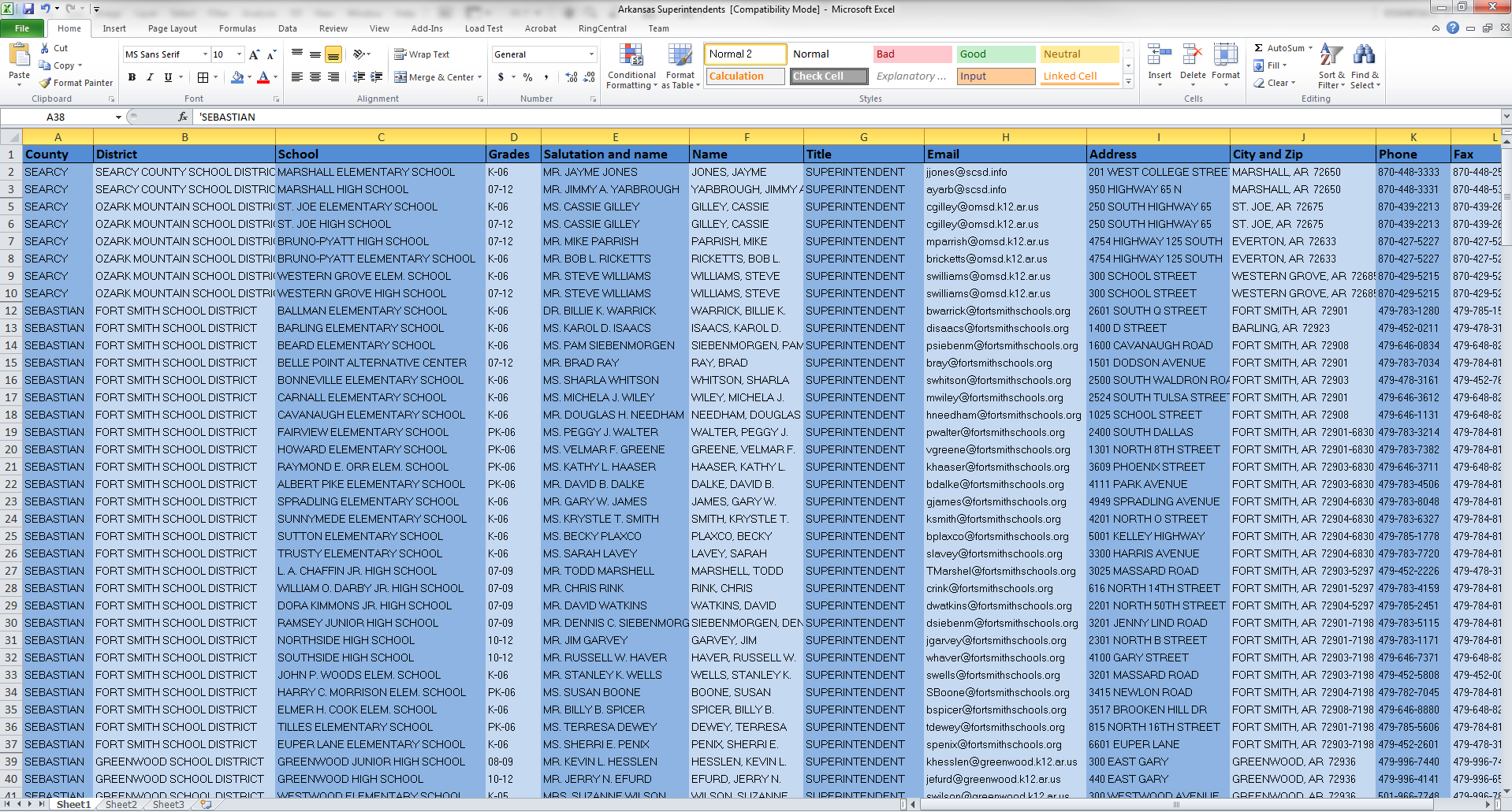Click the Increase Font Size icon
The image size is (1512, 812).
tap(254, 54)
